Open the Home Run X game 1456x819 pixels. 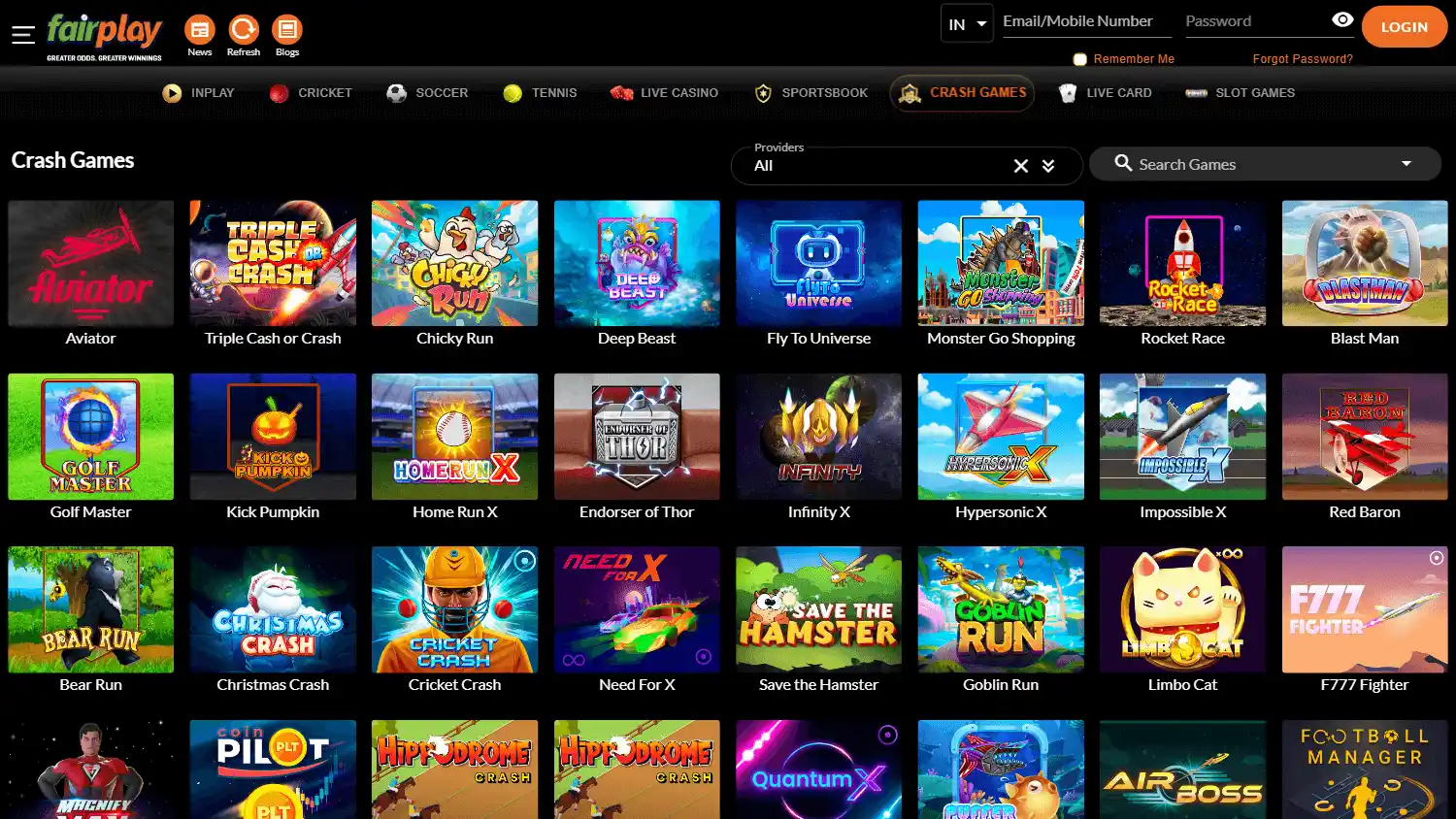(454, 437)
